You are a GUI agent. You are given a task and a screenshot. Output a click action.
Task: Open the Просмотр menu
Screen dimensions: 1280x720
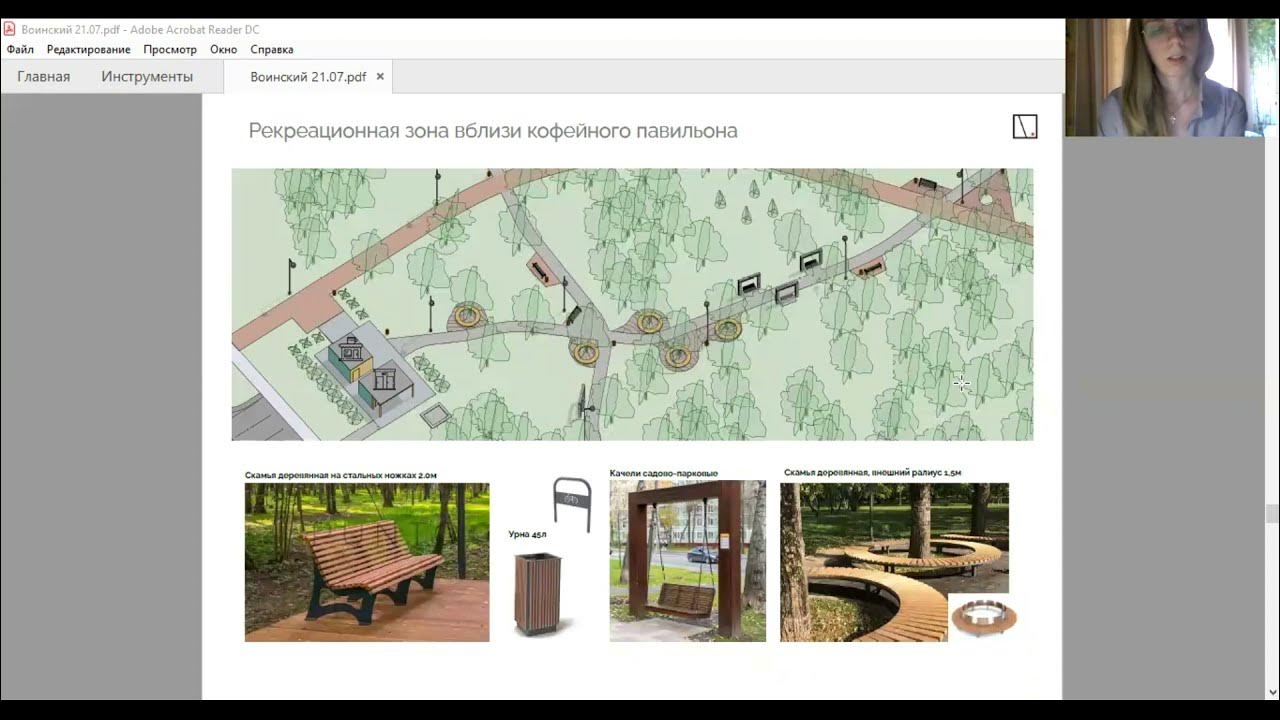click(x=170, y=49)
